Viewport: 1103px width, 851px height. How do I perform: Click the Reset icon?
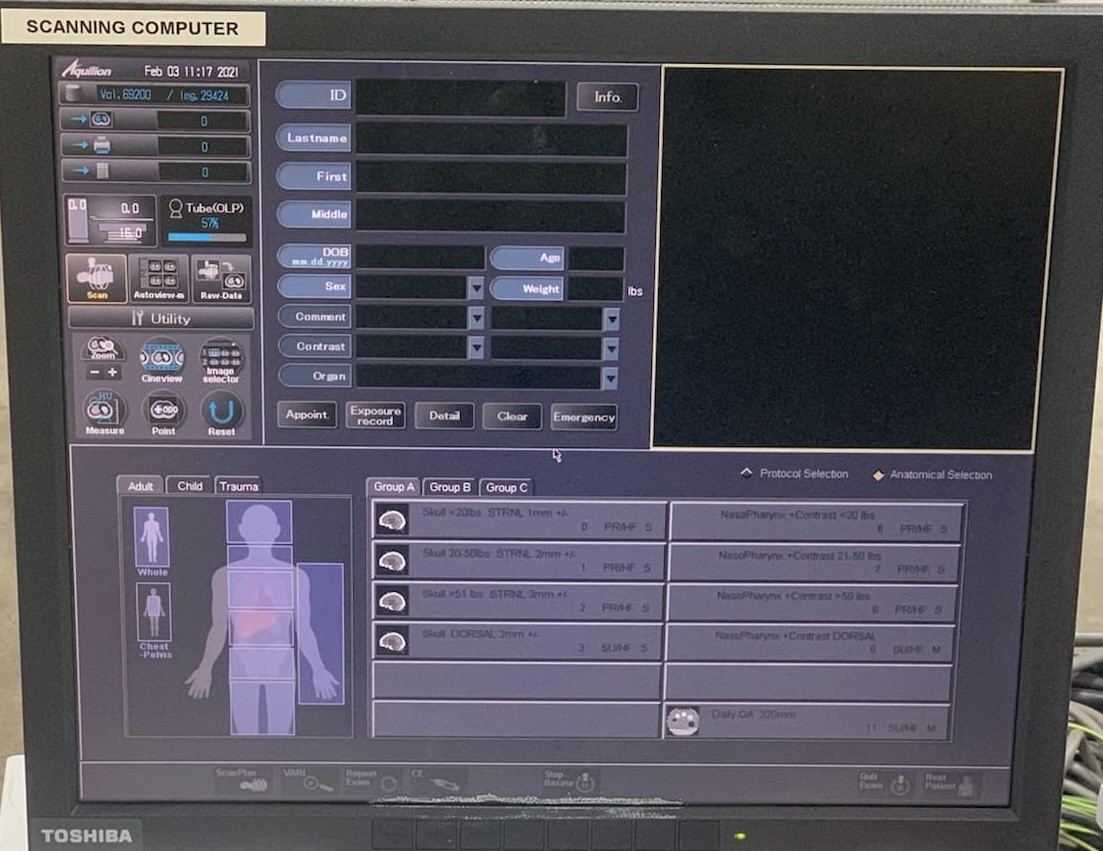(x=222, y=412)
